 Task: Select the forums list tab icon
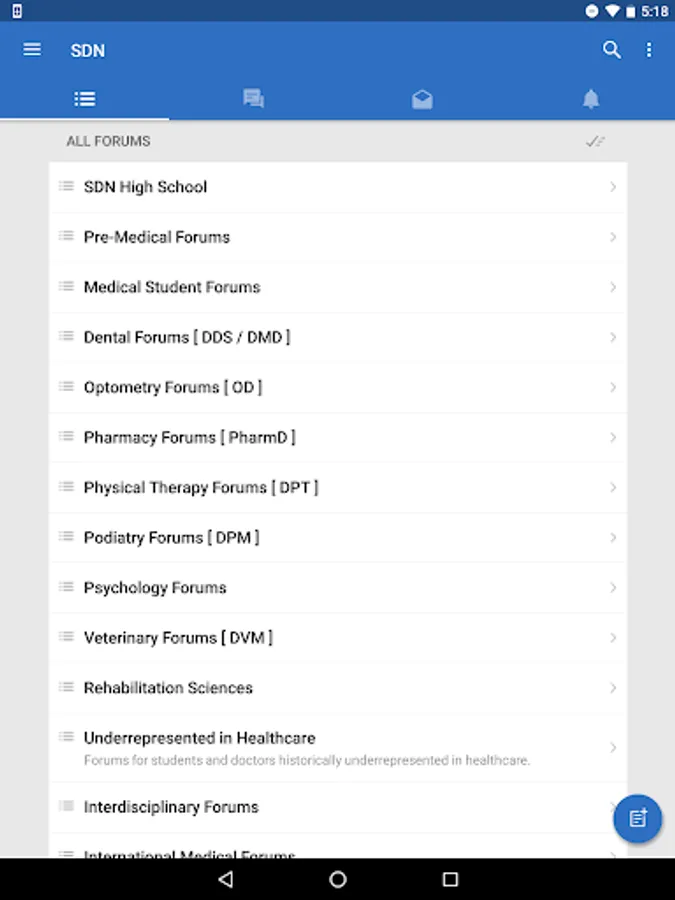[x=85, y=99]
